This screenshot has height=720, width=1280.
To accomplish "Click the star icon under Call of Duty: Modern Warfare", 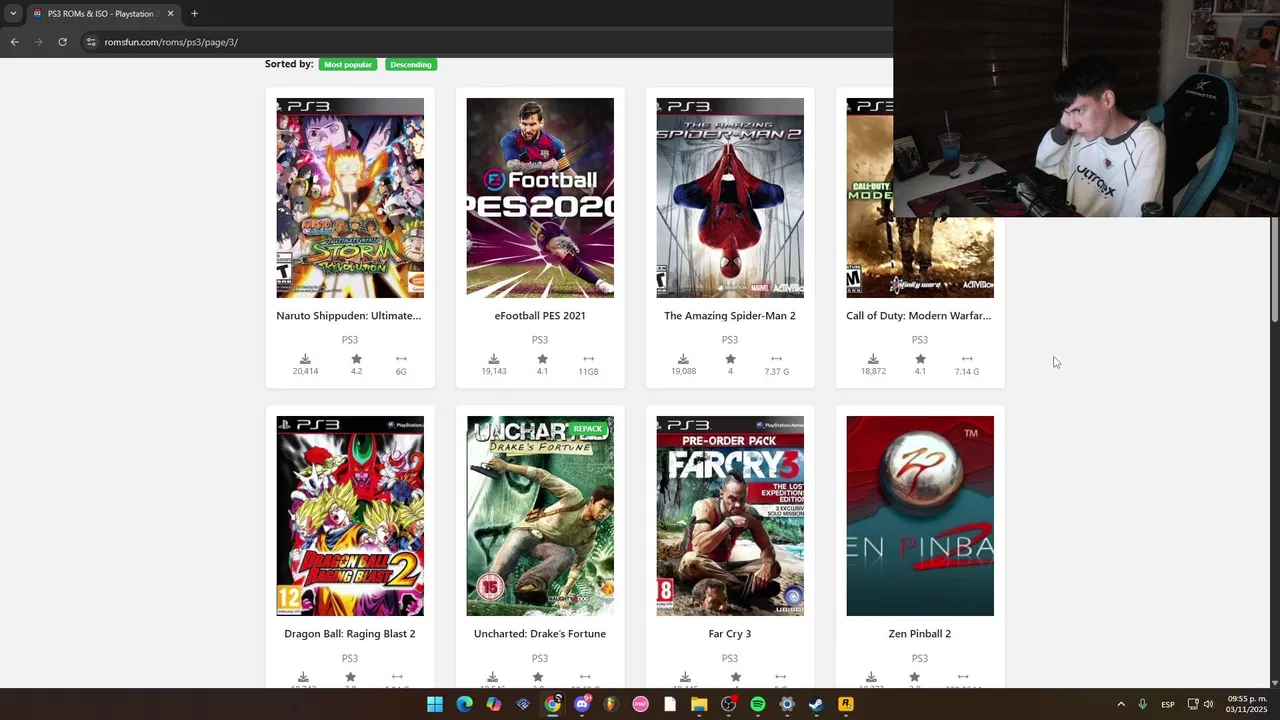I will pyautogui.click(x=920, y=359).
